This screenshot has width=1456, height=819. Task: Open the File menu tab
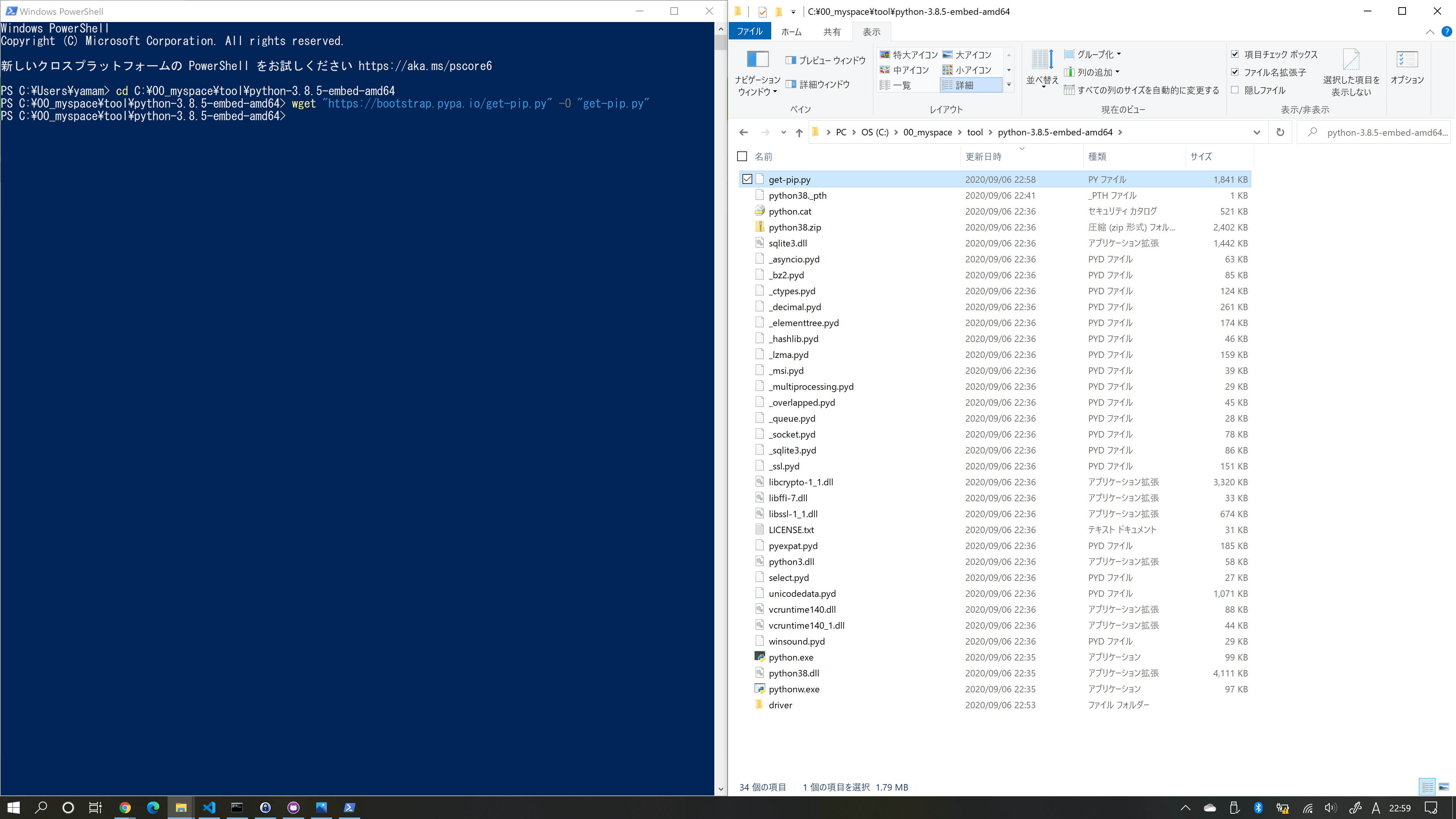click(750, 31)
